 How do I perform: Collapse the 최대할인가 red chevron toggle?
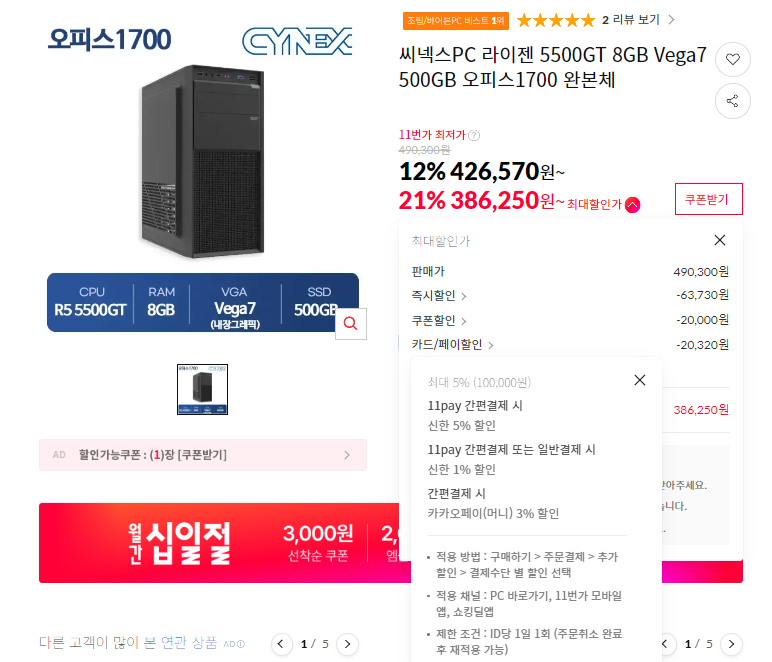pos(632,204)
